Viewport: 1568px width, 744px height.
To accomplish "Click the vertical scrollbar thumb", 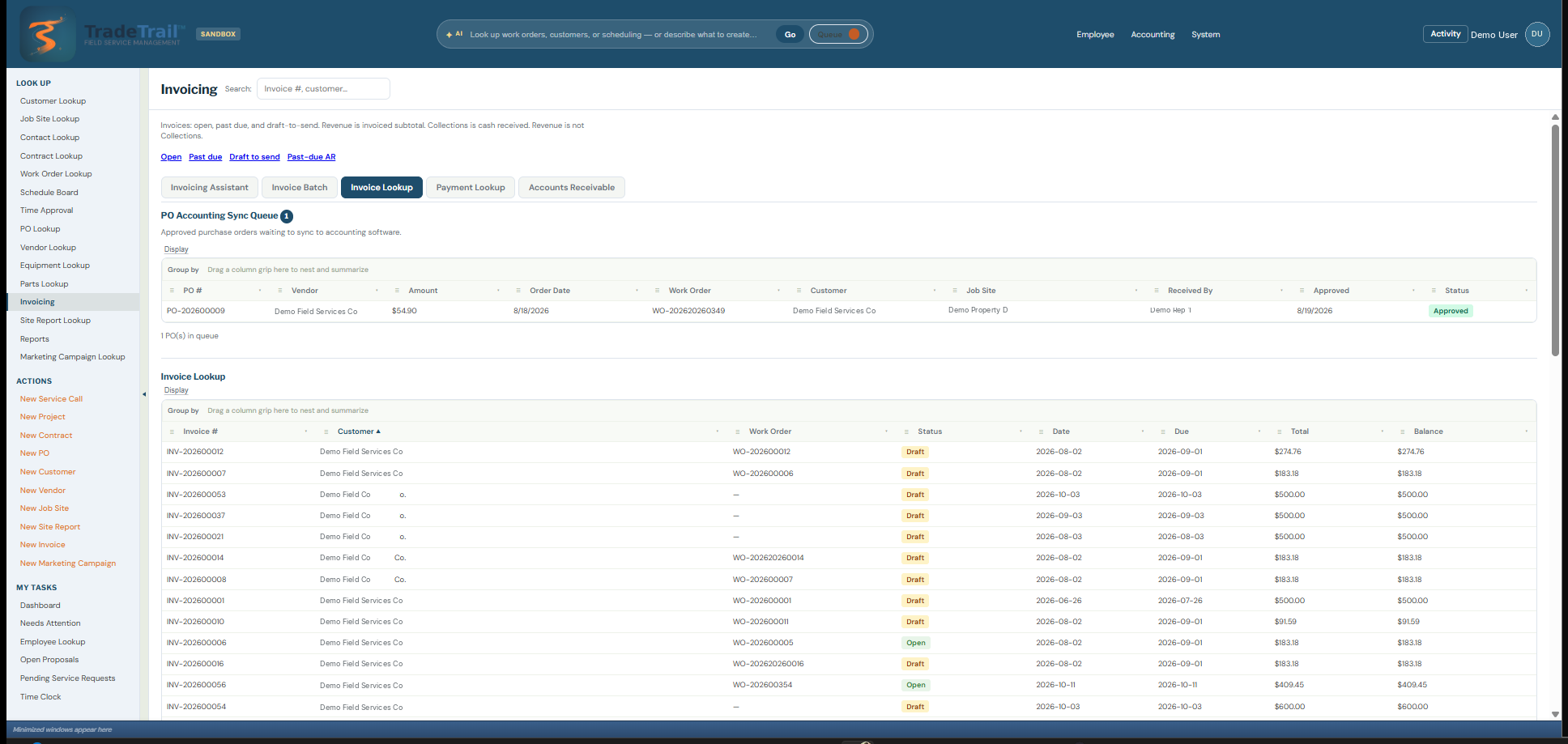I will (x=1555, y=240).
